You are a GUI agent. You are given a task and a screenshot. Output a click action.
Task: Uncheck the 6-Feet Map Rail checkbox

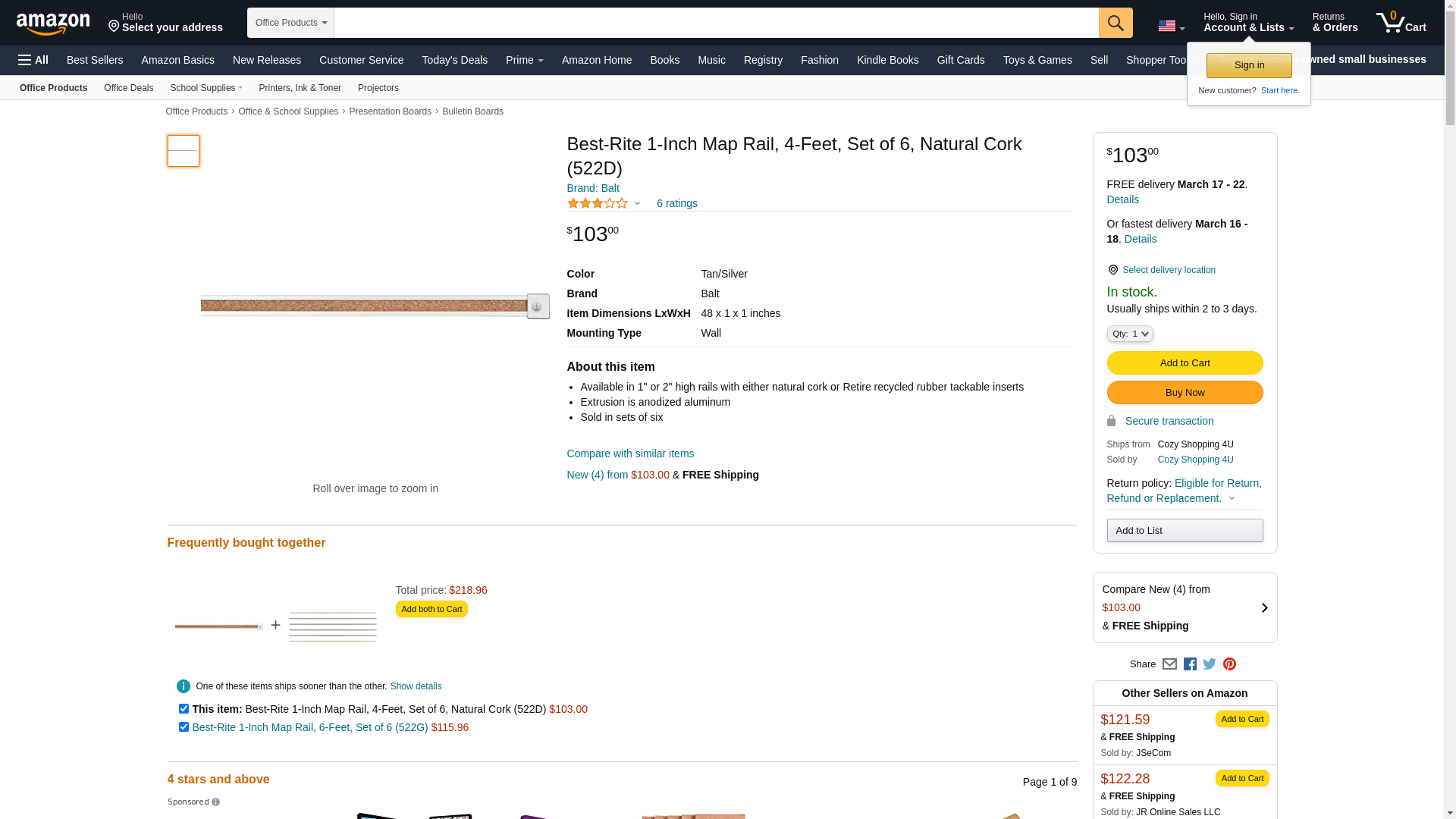(184, 727)
